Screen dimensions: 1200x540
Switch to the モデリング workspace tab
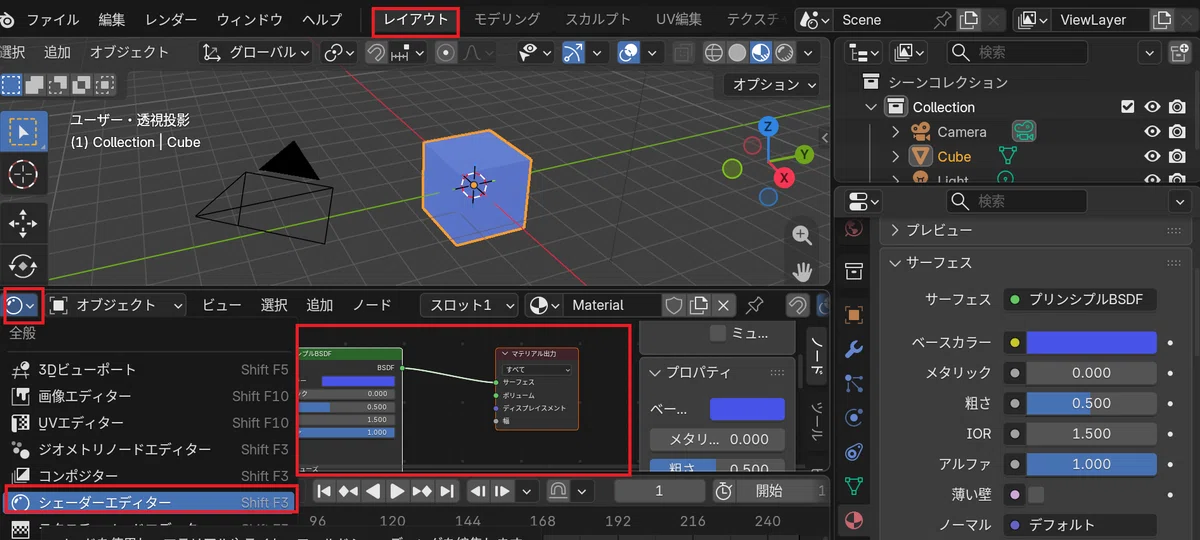click(507, 20)
